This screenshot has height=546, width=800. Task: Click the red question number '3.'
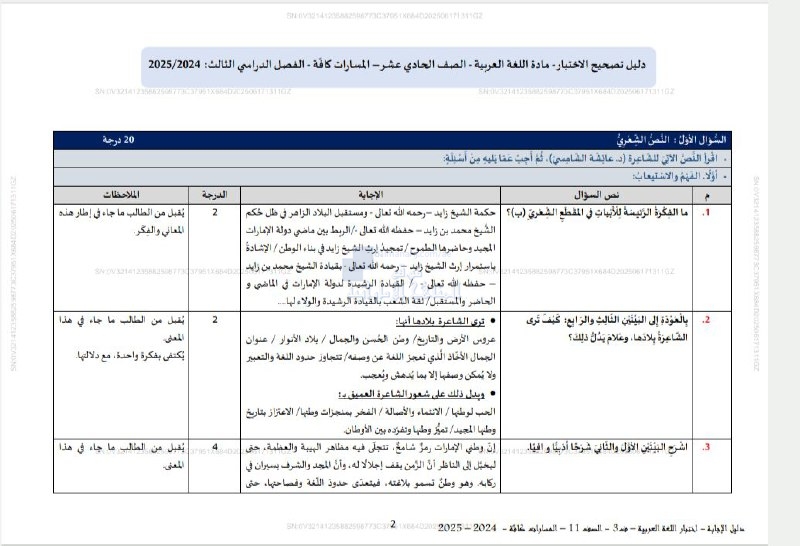coord(706,448)
